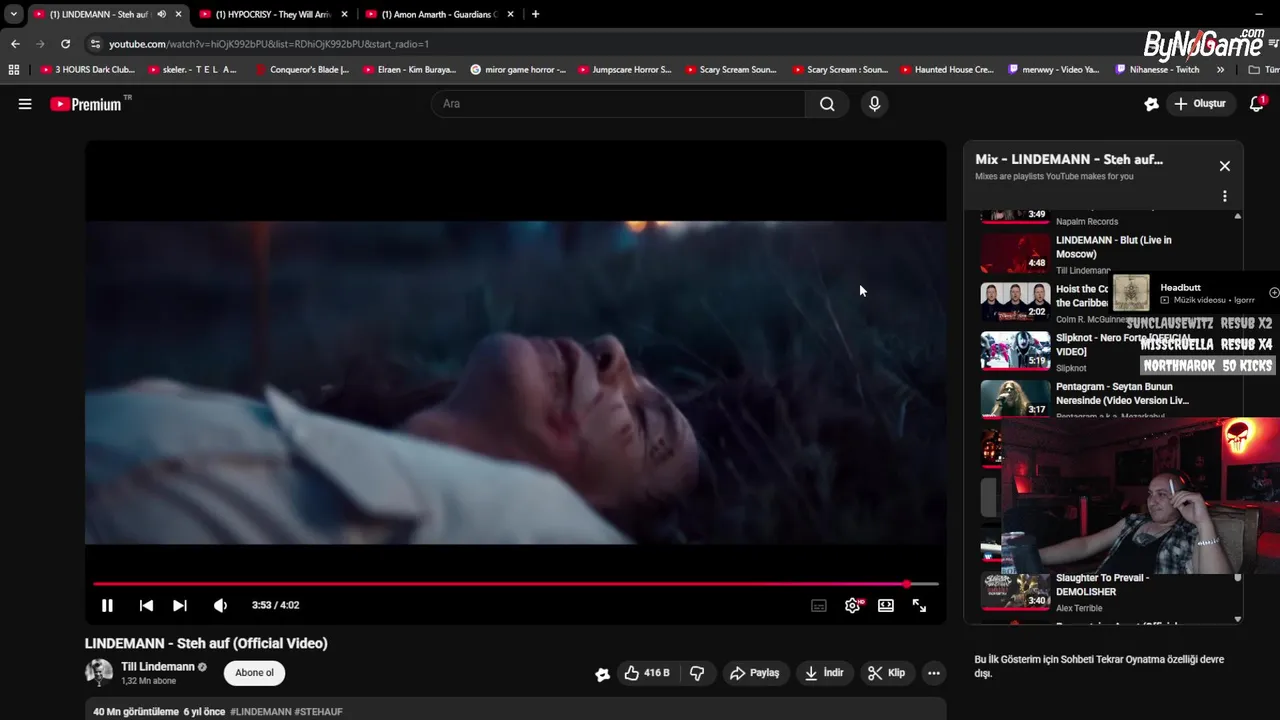Viewport: 1280px width, 720px height.
Task: Open Till Lindemann channel name link
Action: (x=158, y=667)
